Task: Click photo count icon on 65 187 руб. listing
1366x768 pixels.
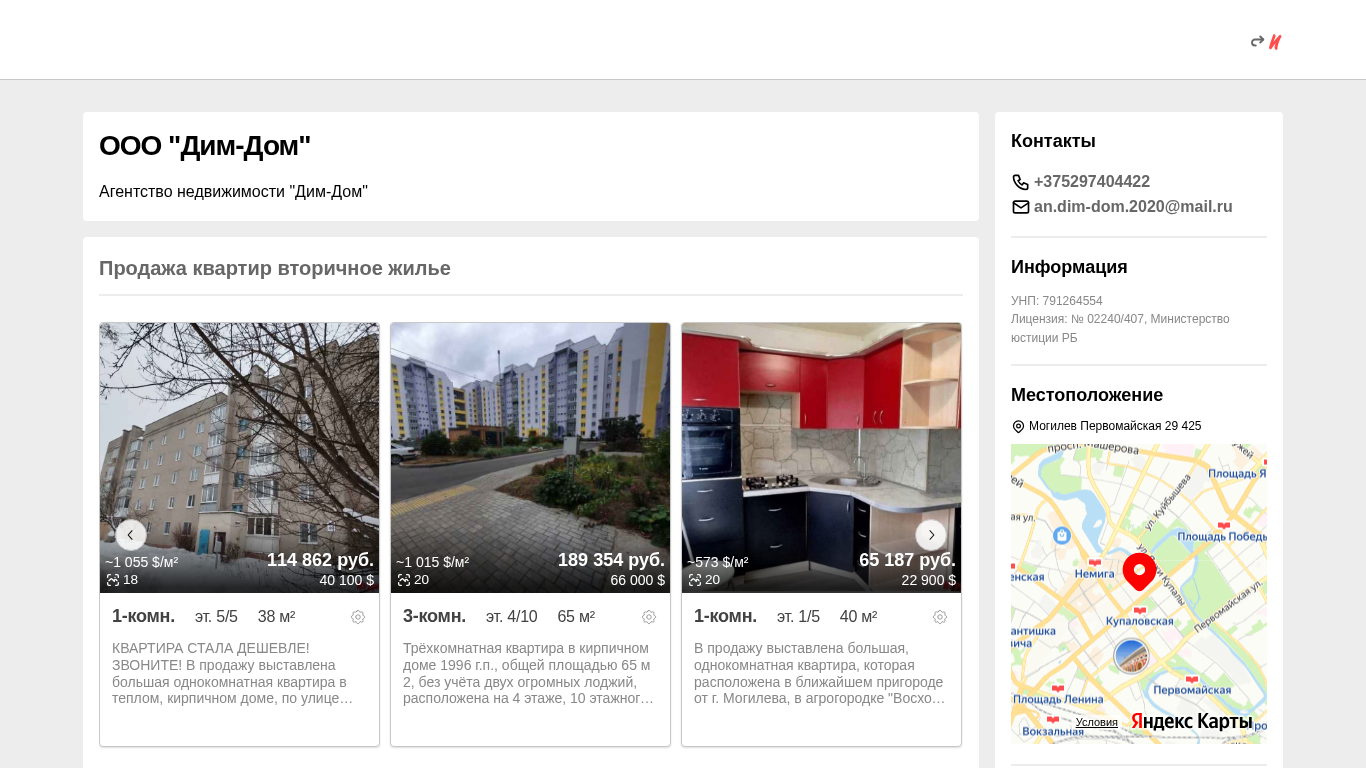Action: 695,580
